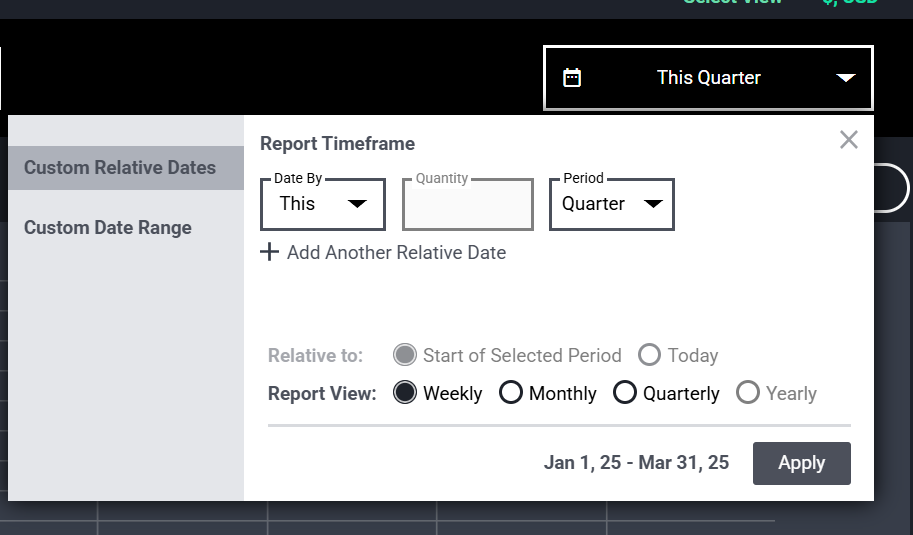Click the Period dropdown arrow icon
Viewport: 913px width, 535px height.
(x=653, y=204)
